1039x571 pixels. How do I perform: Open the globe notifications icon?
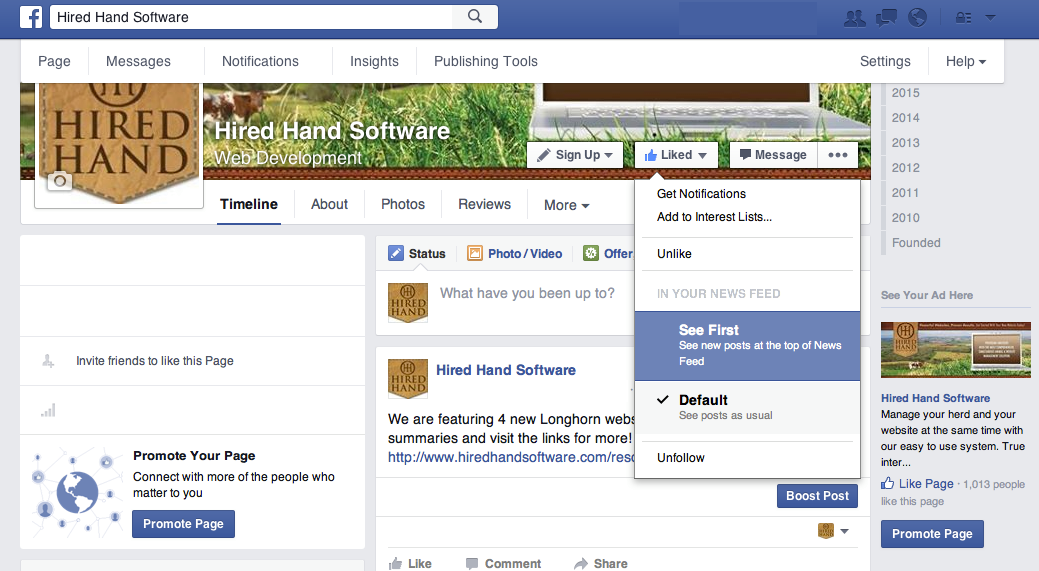click(x=917, y=17)
